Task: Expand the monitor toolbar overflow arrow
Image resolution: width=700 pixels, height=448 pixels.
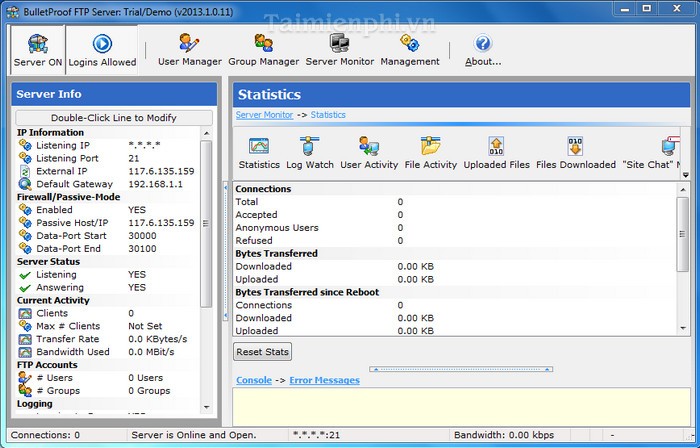Action: click(685, 175)
